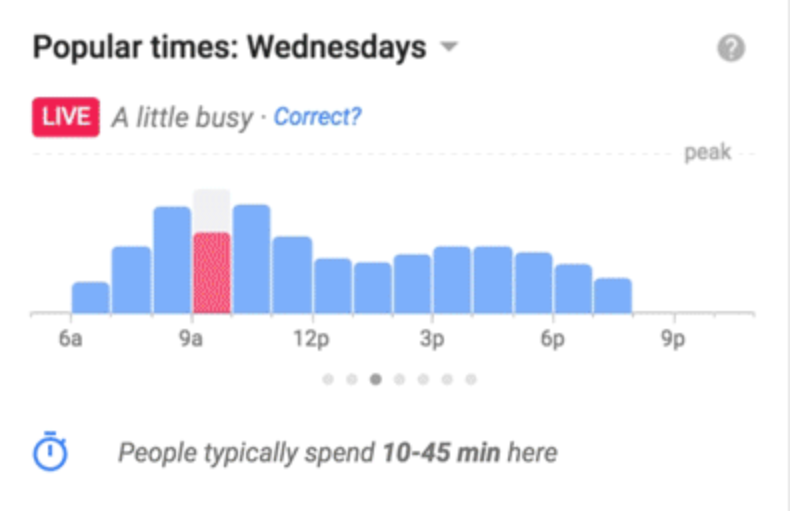Open the Wednesdays day dropdown arrow
Image resolution: width=790 pixels, height=511 pixels.
pyautogui.click(x=449, y=47)
